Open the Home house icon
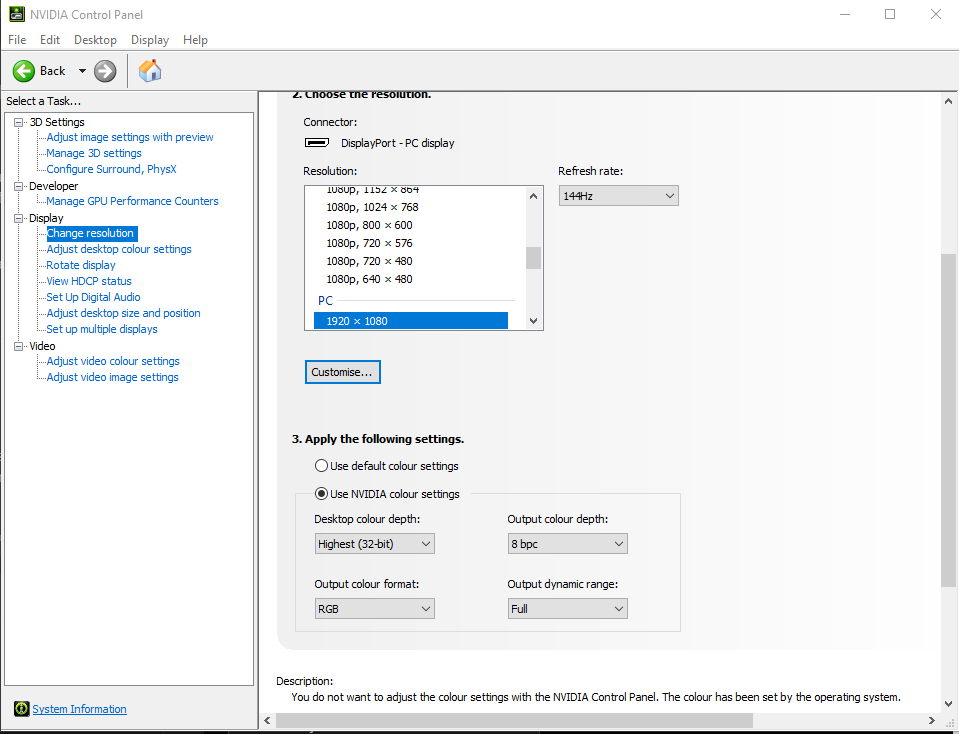The width and height of the screenshot is (959, 734). click(x=150, y=71)
